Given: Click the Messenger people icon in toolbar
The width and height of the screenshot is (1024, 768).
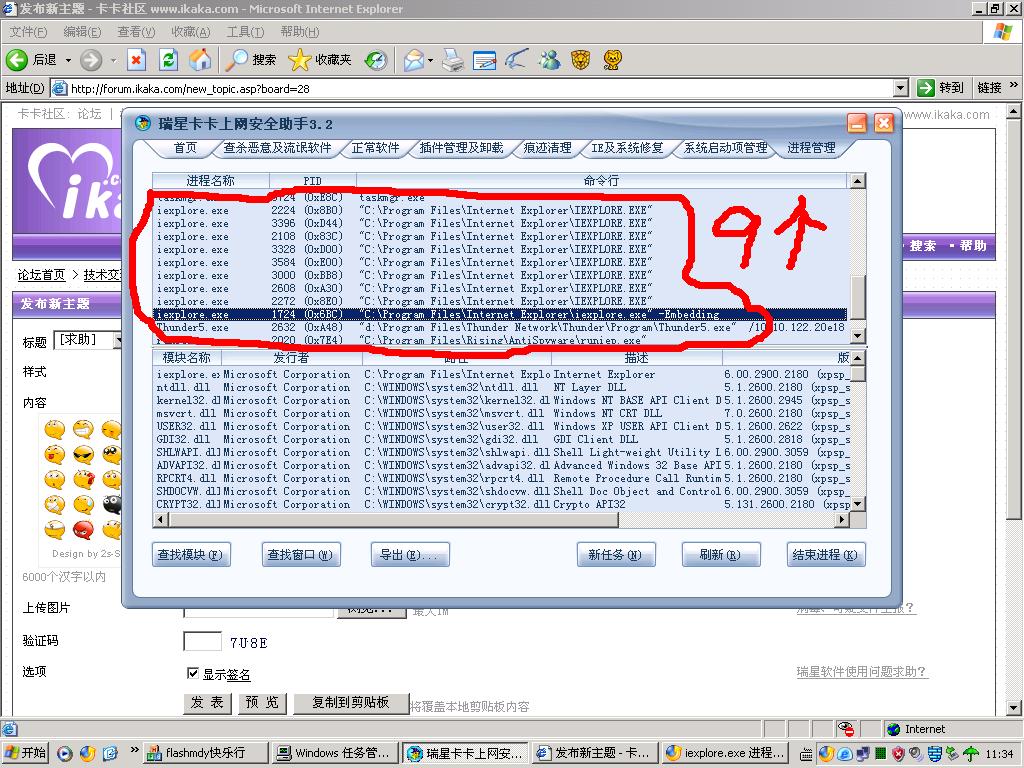Looking at the screenshot, I should pyautogui.click(x=550, y=60).
